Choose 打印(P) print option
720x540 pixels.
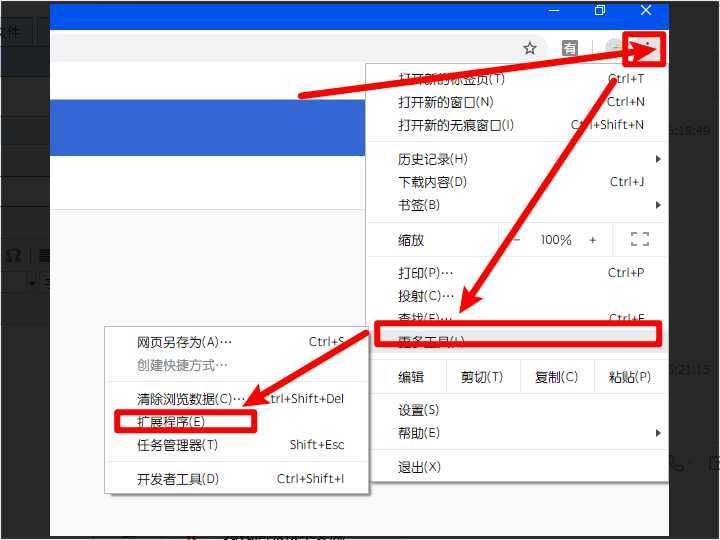[x=517, y=273]
